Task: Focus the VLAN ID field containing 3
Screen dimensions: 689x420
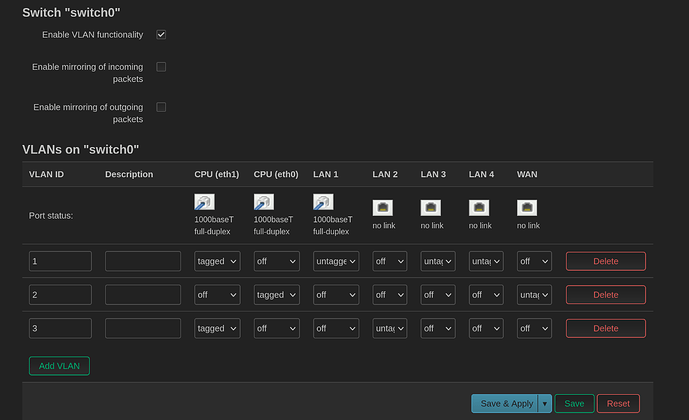Action: tap(60, 329)
